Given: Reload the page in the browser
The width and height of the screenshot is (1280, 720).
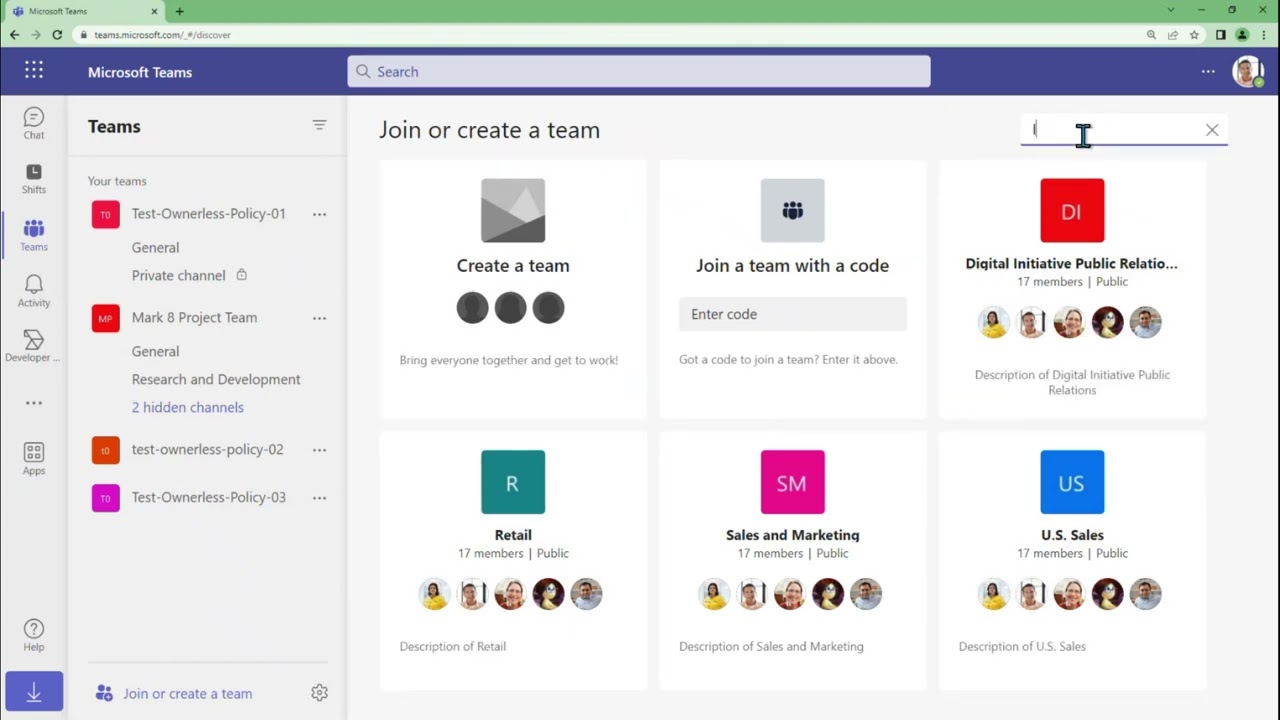Looking at the screenshot, I should (x=57, y=34).
